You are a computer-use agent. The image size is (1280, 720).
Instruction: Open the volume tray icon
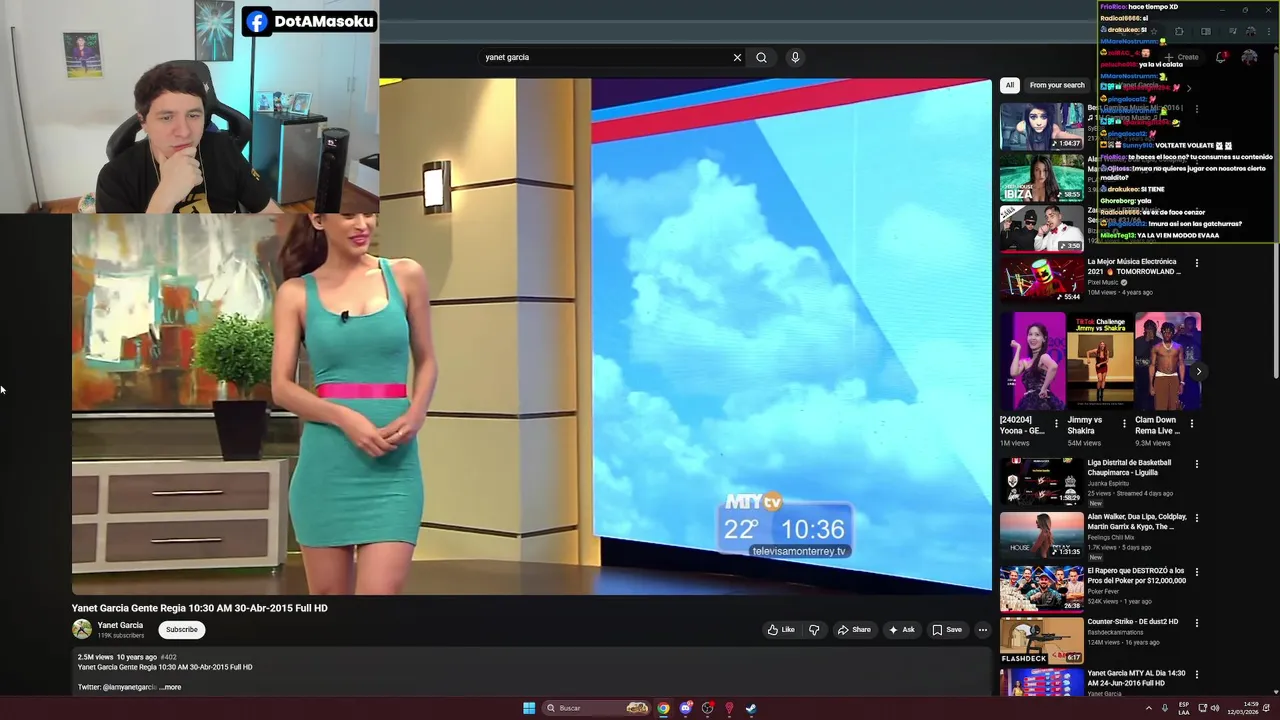[x=1215, y=708]
